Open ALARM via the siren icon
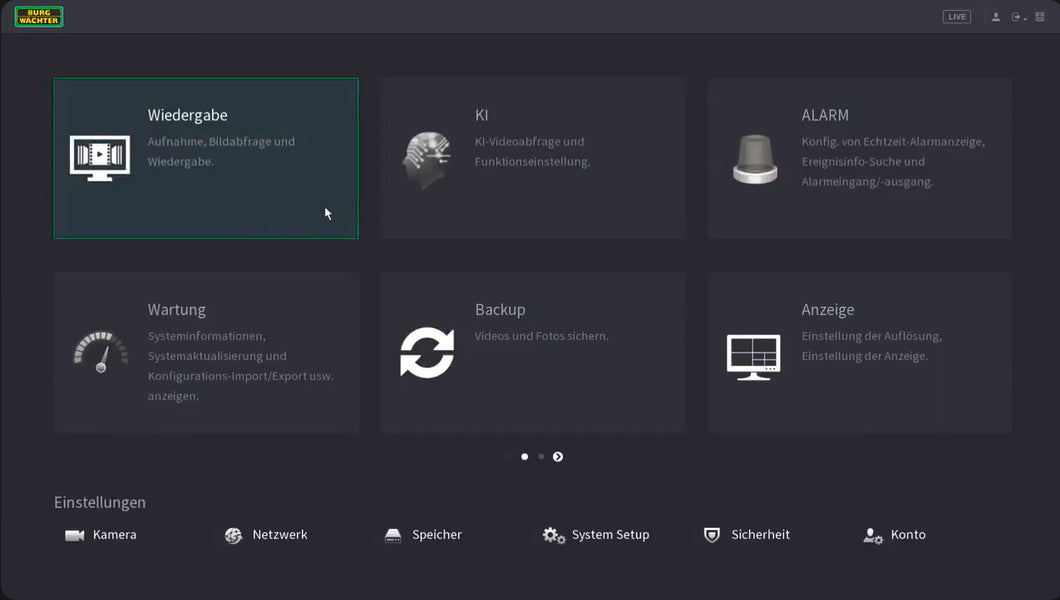Screen dimensions: 1060x600 tap(754, 159)
